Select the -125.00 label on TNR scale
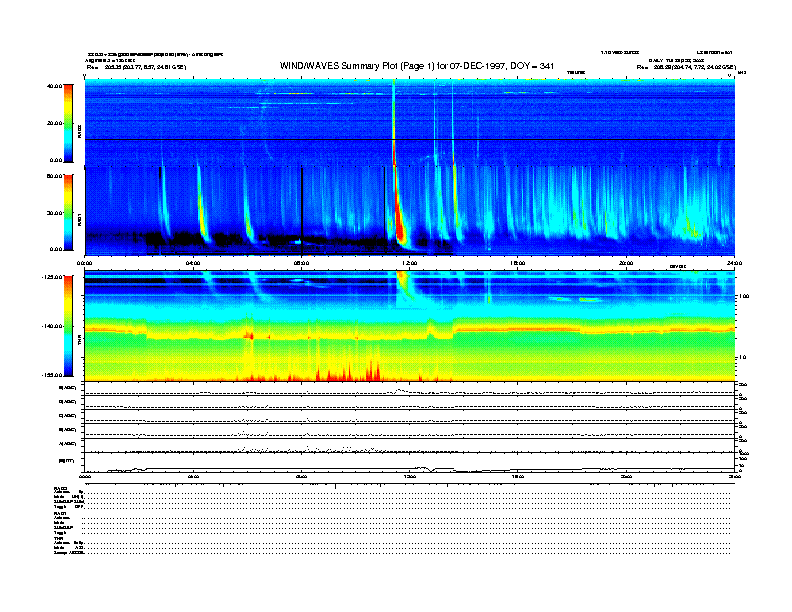 52,277
